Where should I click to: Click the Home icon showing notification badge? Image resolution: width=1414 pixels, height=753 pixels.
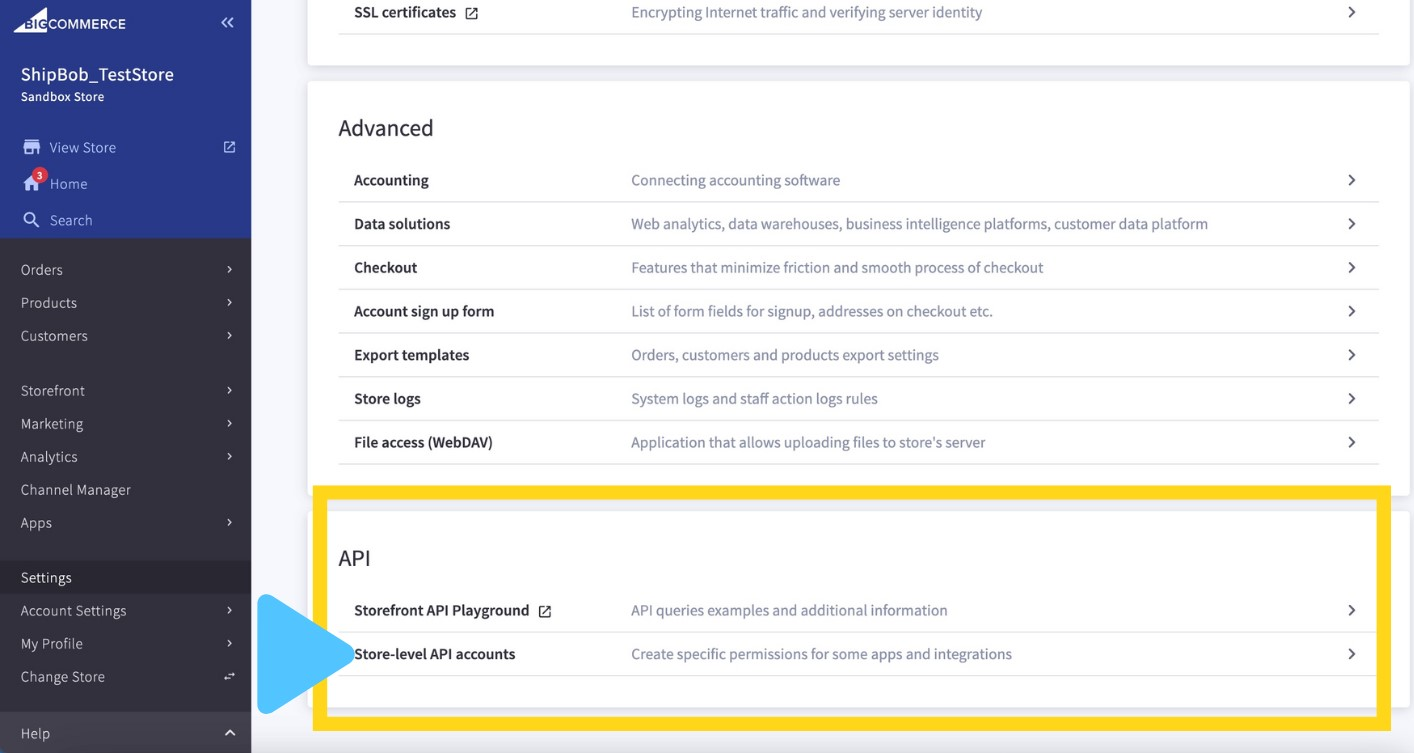[35, 183]
